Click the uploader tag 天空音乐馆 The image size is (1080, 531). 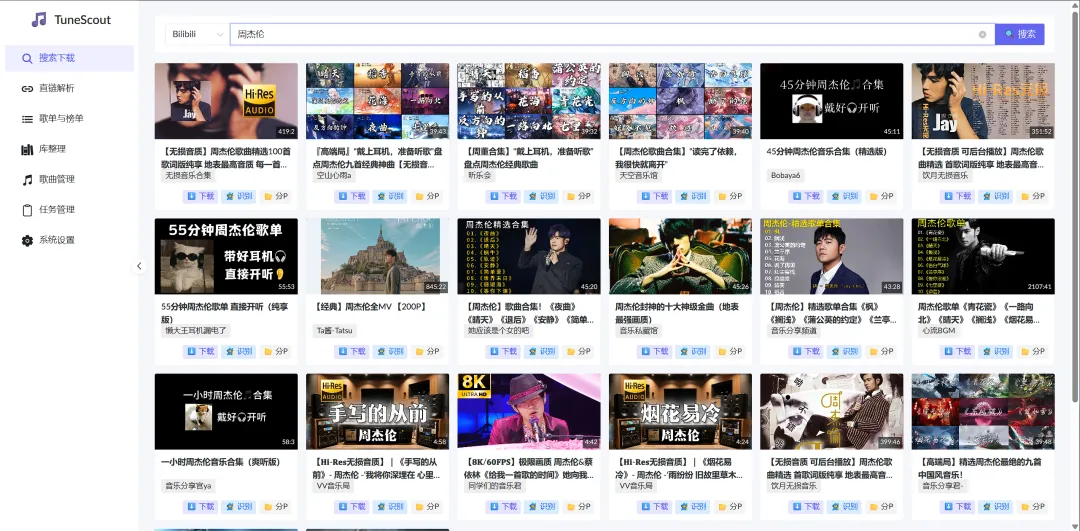[x=638, y=176]
